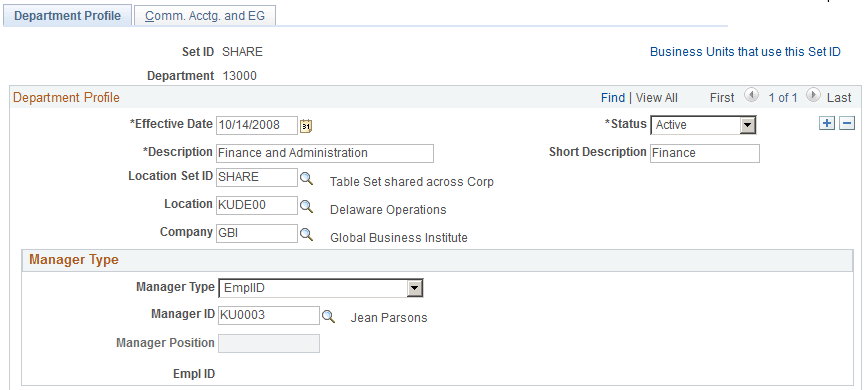Open the Effective Date calendar picker

click(x=306, y=126)
